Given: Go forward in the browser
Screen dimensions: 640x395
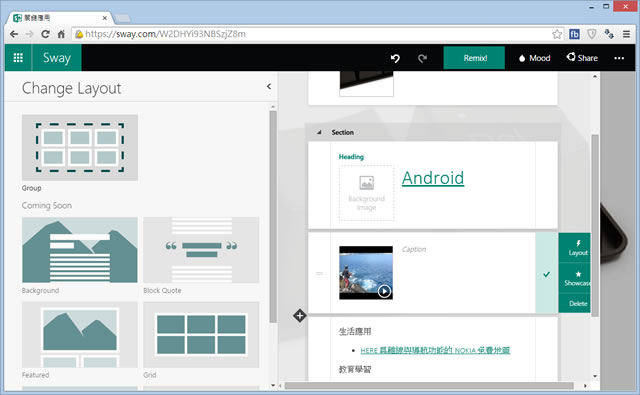Looking at the screenshot, I should [x=29, y=34].
